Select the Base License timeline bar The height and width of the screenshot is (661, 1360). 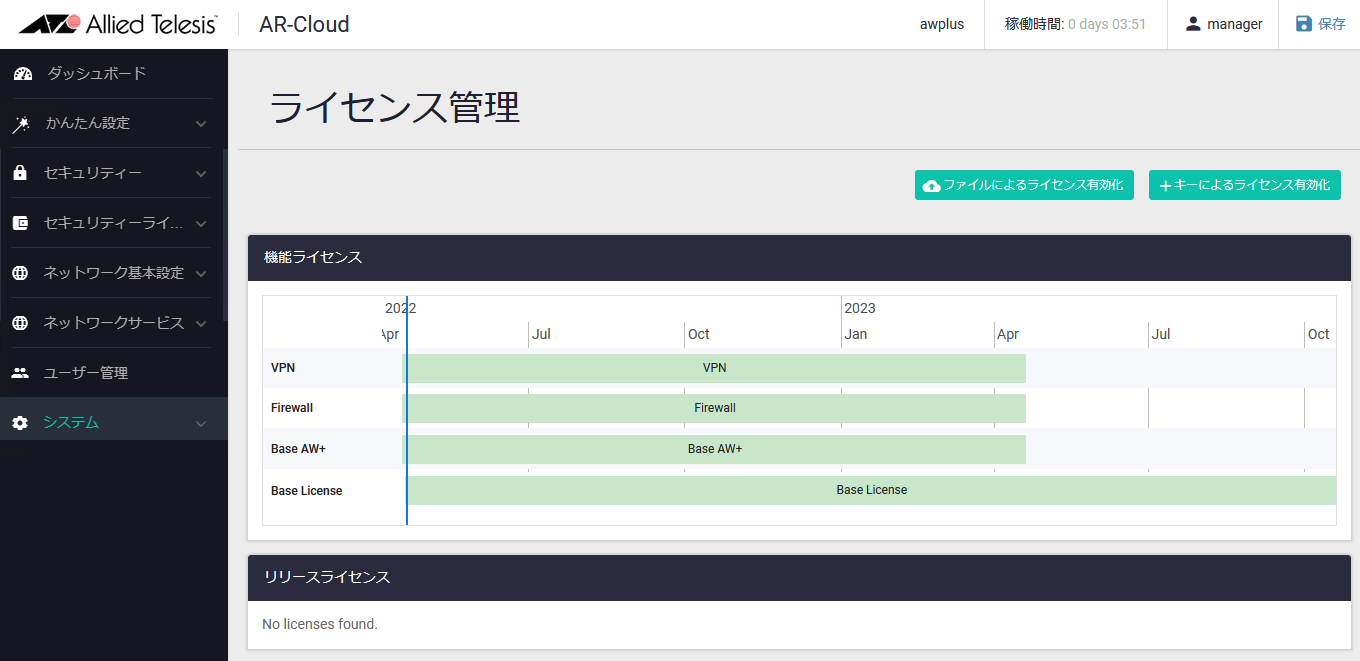coord(871,490)
